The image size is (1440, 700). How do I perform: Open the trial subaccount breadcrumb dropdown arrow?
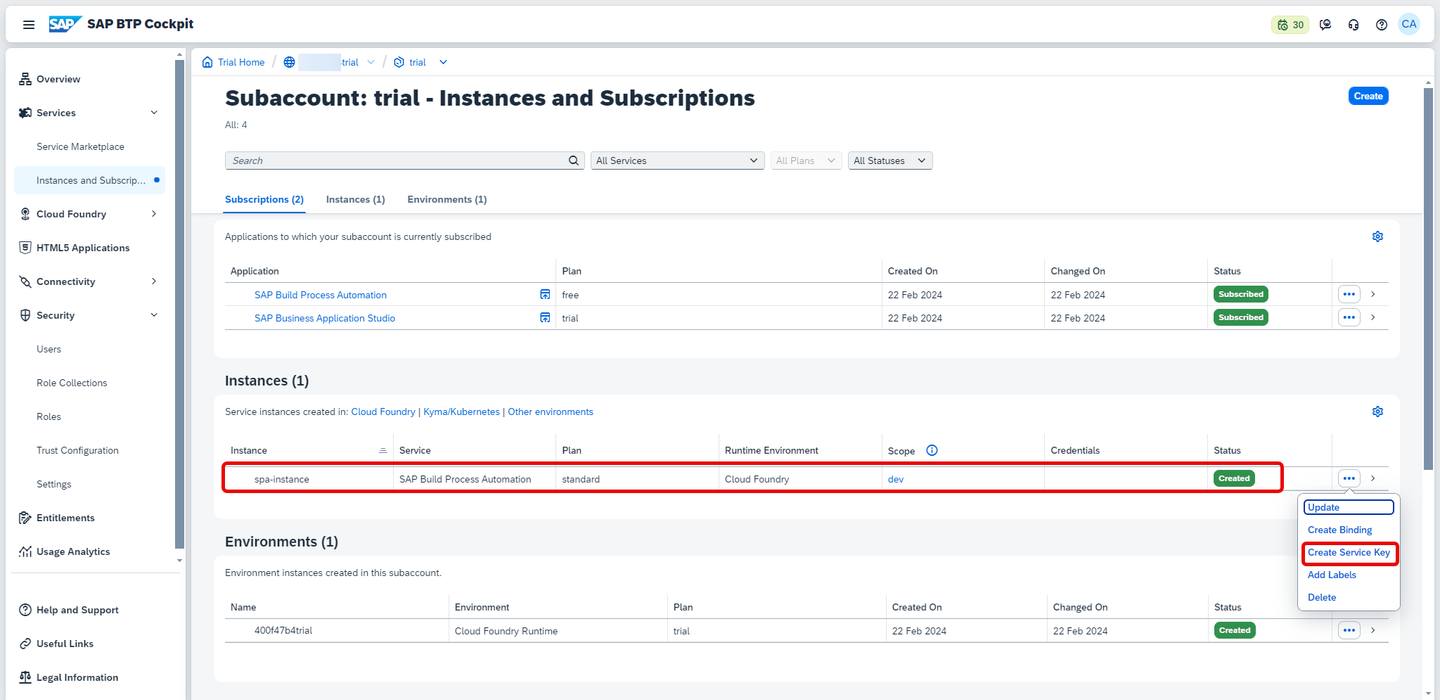[x=443, y=62]
